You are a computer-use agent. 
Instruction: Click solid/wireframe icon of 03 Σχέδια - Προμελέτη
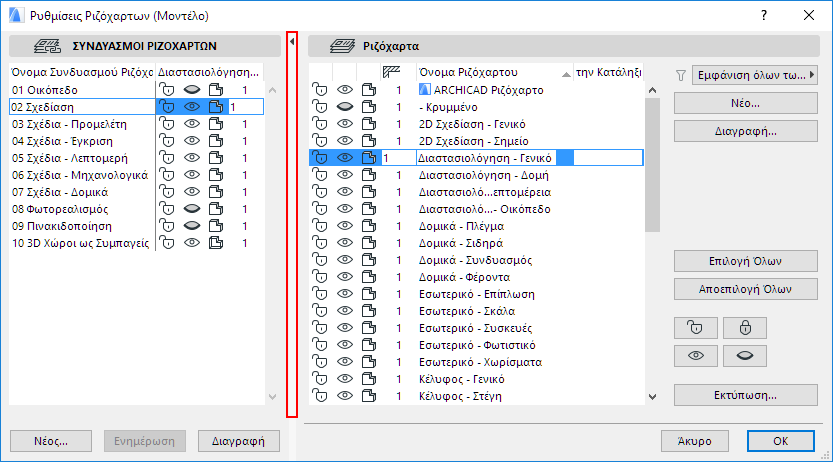coord(215,124)
